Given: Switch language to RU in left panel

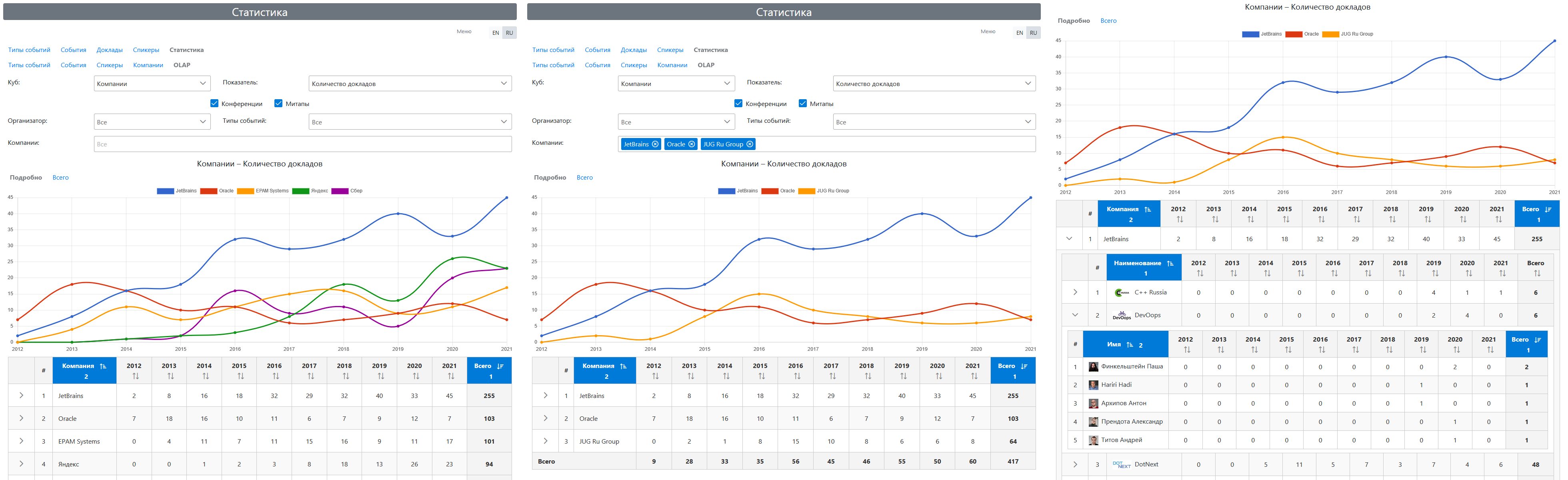Looking at the screenshot, I should pyautogui.click(x=510, y=33).
